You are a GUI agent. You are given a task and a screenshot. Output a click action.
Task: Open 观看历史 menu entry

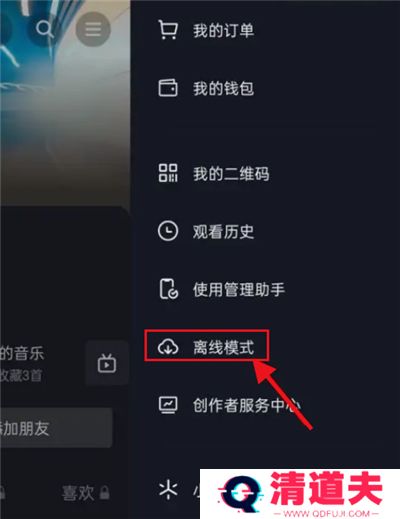tap(223, 231)
